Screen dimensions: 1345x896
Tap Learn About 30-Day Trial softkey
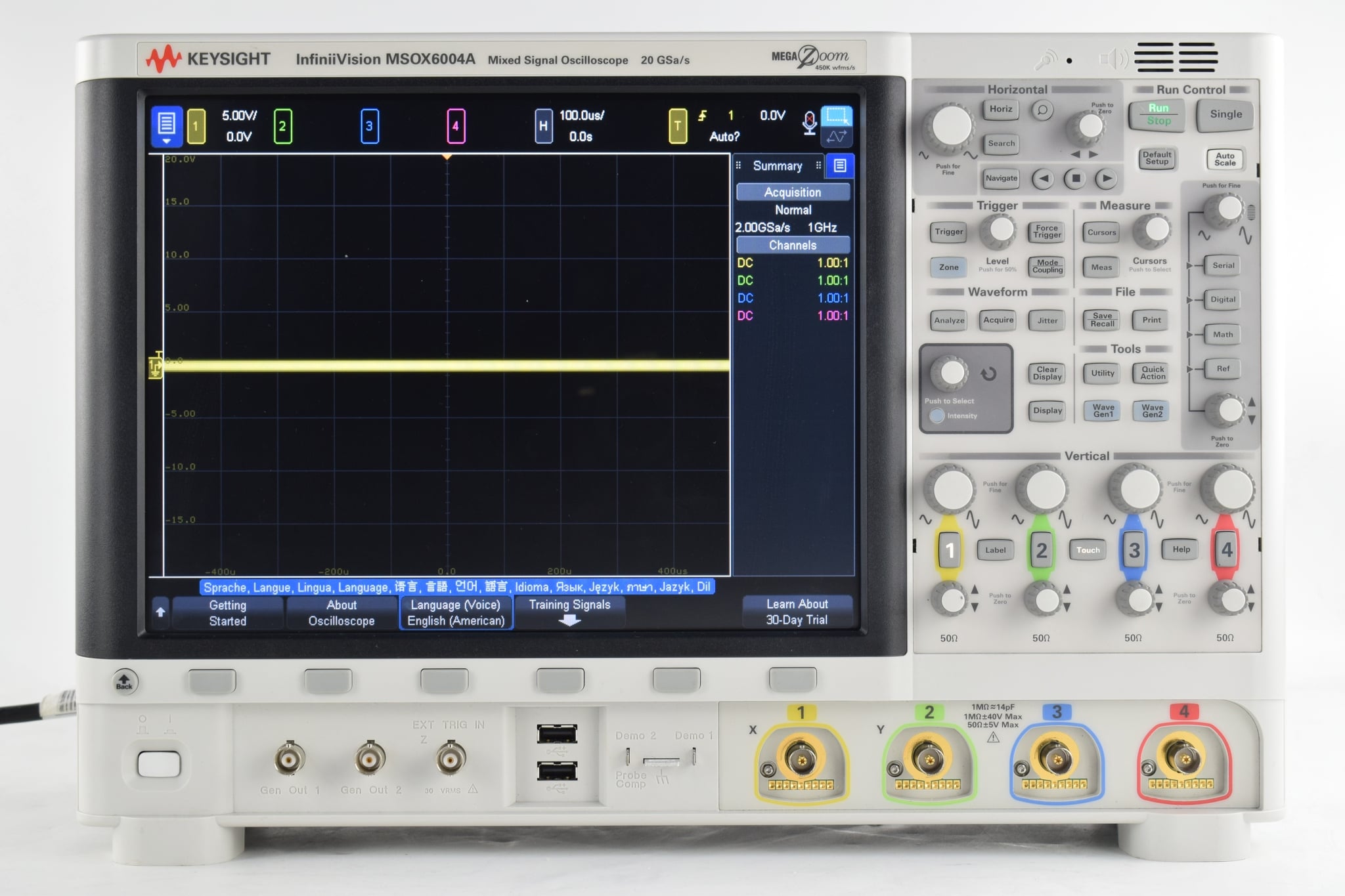[797, 612]
